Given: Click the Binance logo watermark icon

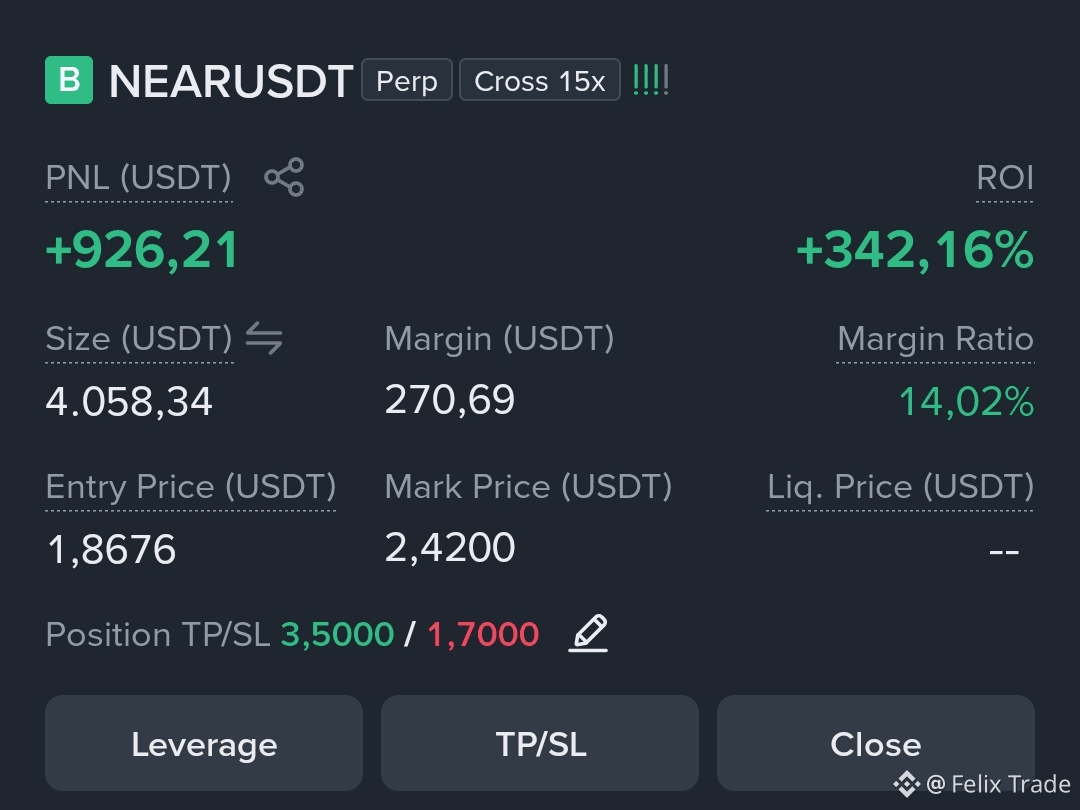Looking at the screenshot, I should (x=906, y=784).
